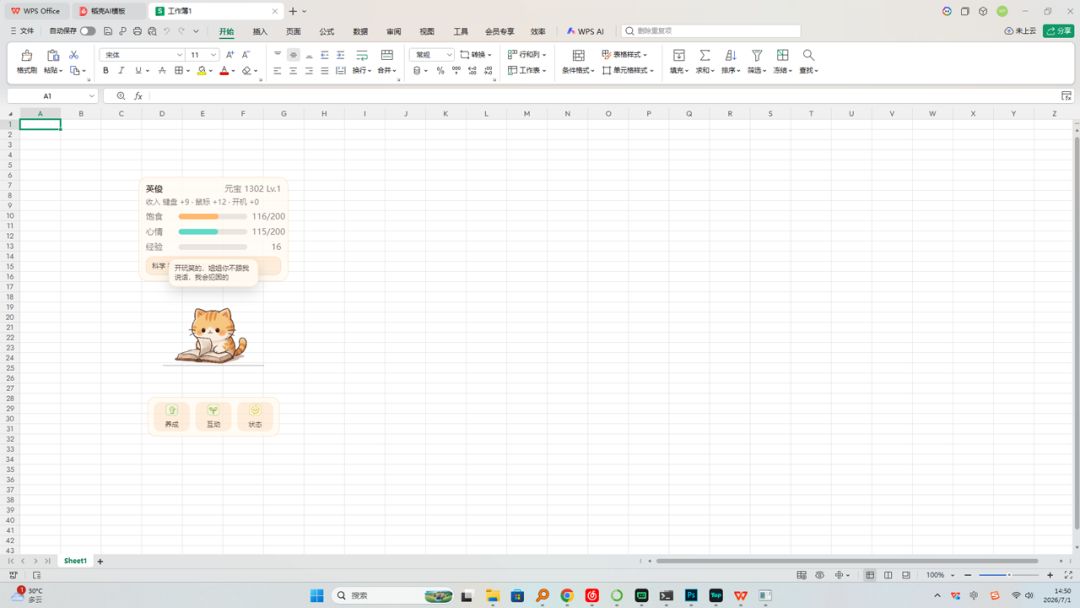
Task: Open WPS AI assistant
Action: (x=585, y=32)
